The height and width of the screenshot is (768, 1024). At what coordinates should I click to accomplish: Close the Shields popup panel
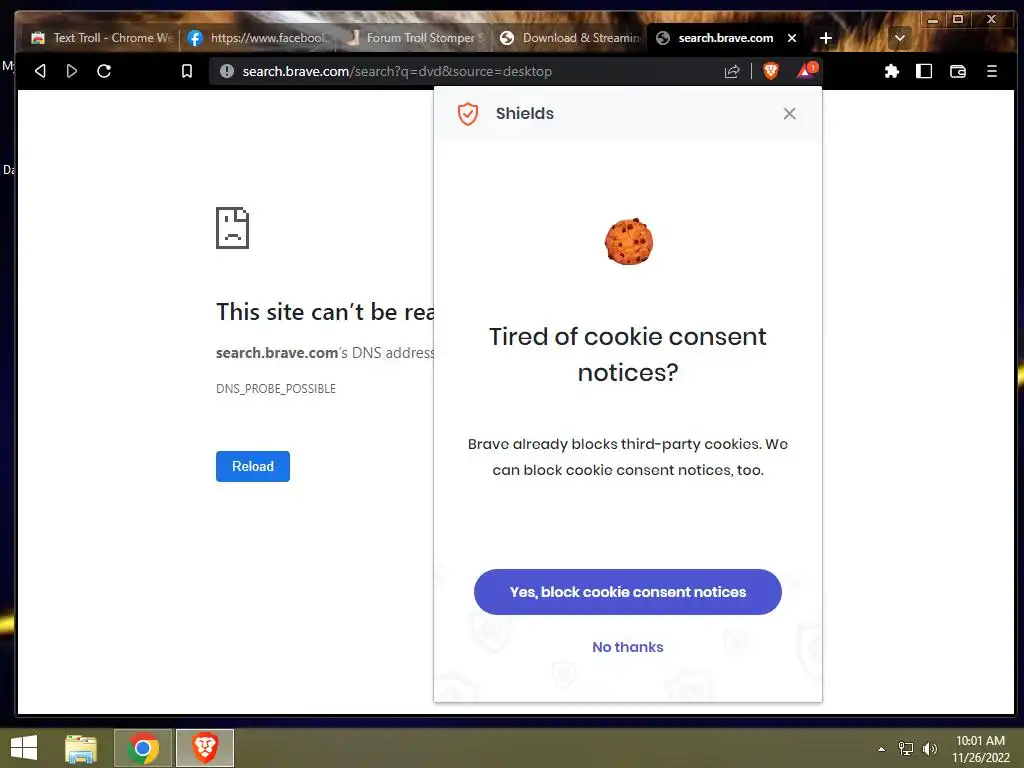[789, 114]
